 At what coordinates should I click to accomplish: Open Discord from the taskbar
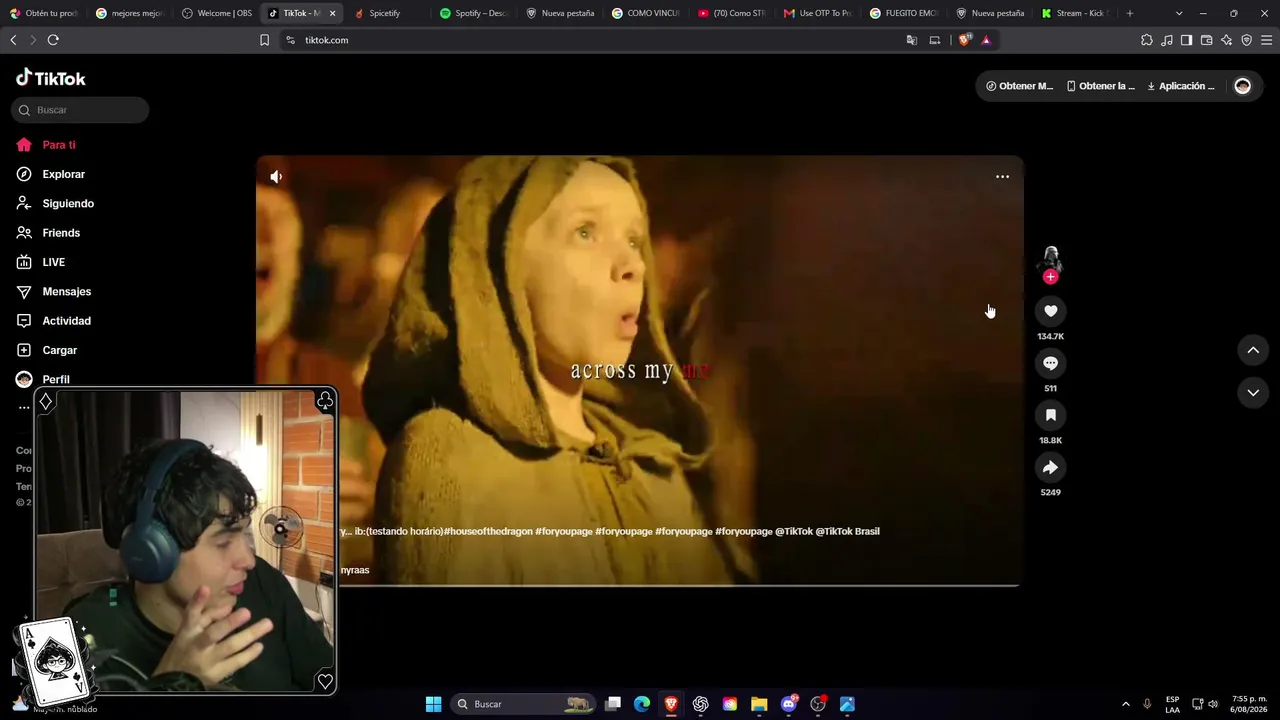tap(789, 704)
